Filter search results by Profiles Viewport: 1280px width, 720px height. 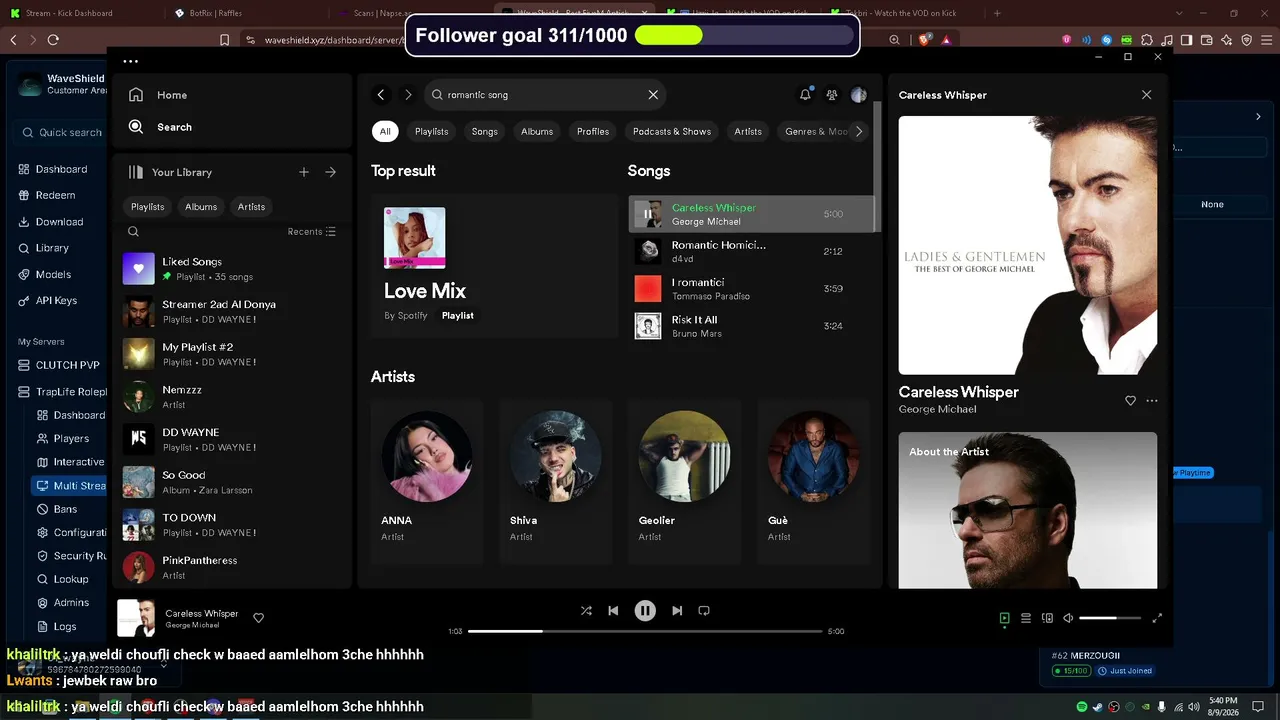click(593, 131)
